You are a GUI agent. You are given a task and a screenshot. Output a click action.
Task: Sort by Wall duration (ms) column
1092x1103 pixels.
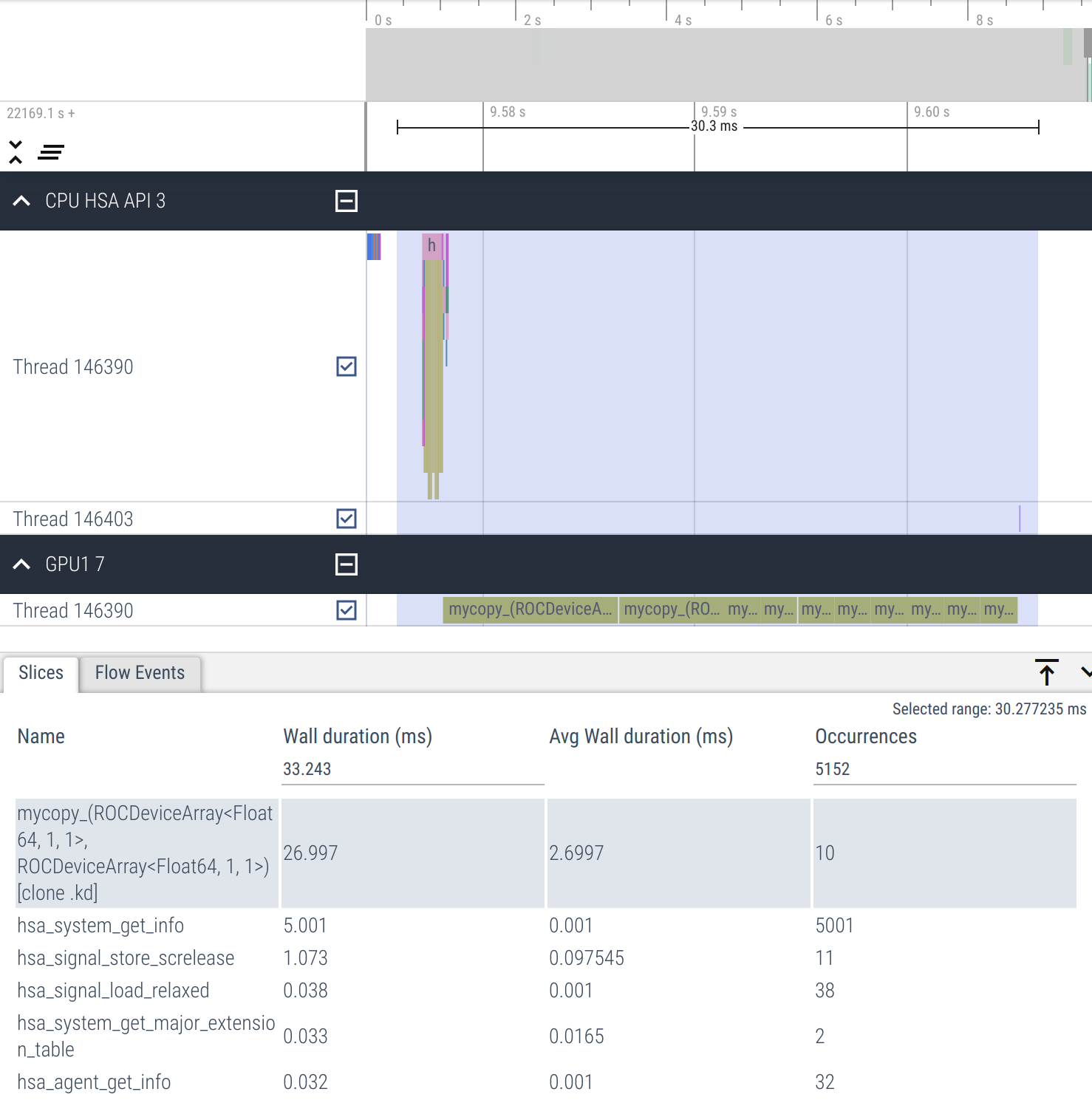(x=358, y=737)
